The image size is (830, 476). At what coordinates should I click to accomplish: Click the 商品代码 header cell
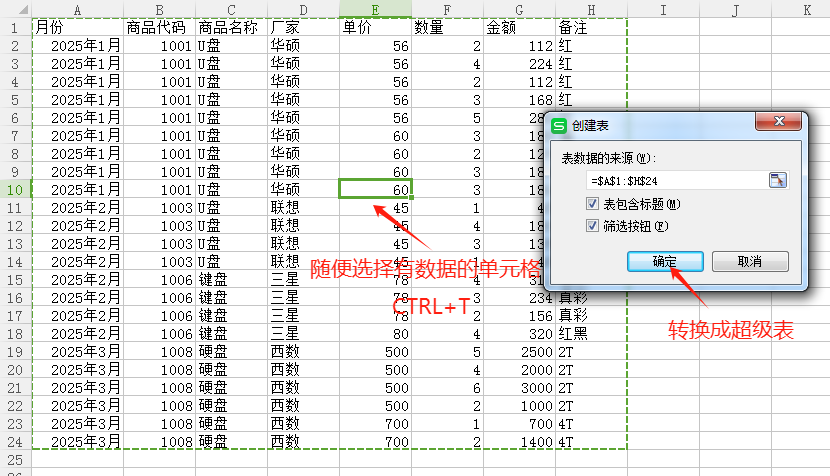point(159,28)
